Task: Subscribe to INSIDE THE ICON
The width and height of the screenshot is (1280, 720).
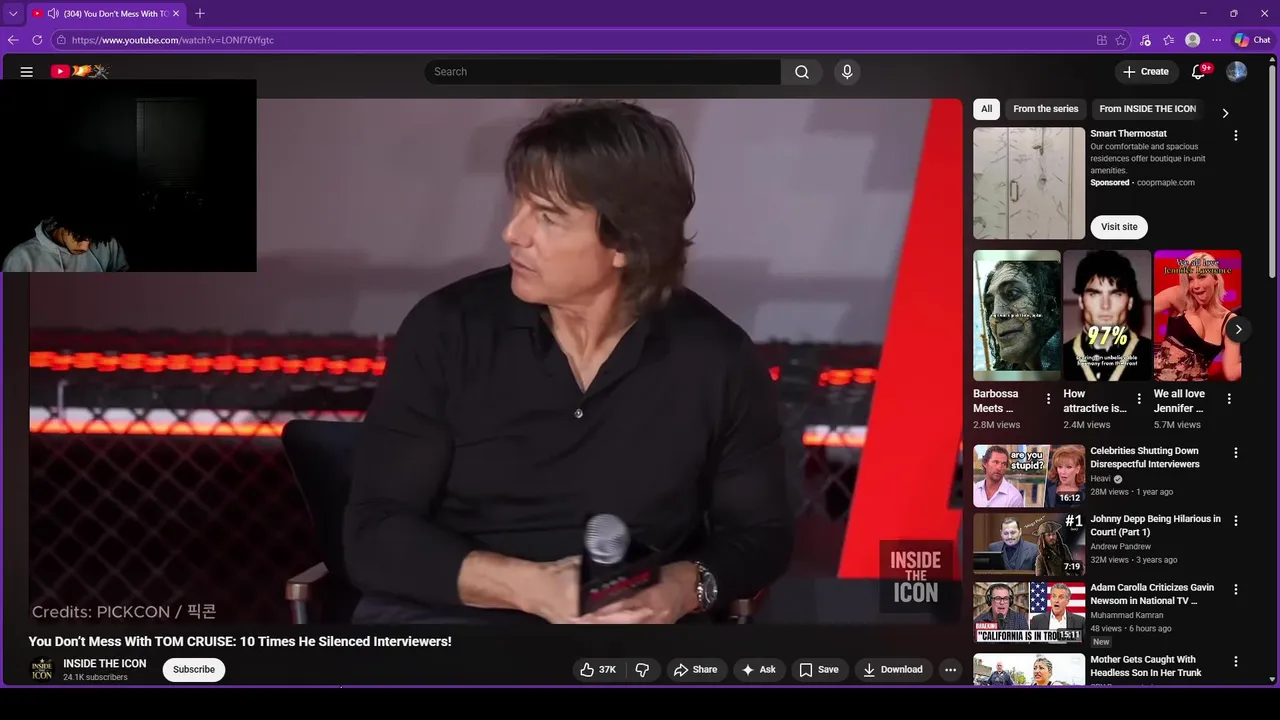Action: click(x=194, y=670)
